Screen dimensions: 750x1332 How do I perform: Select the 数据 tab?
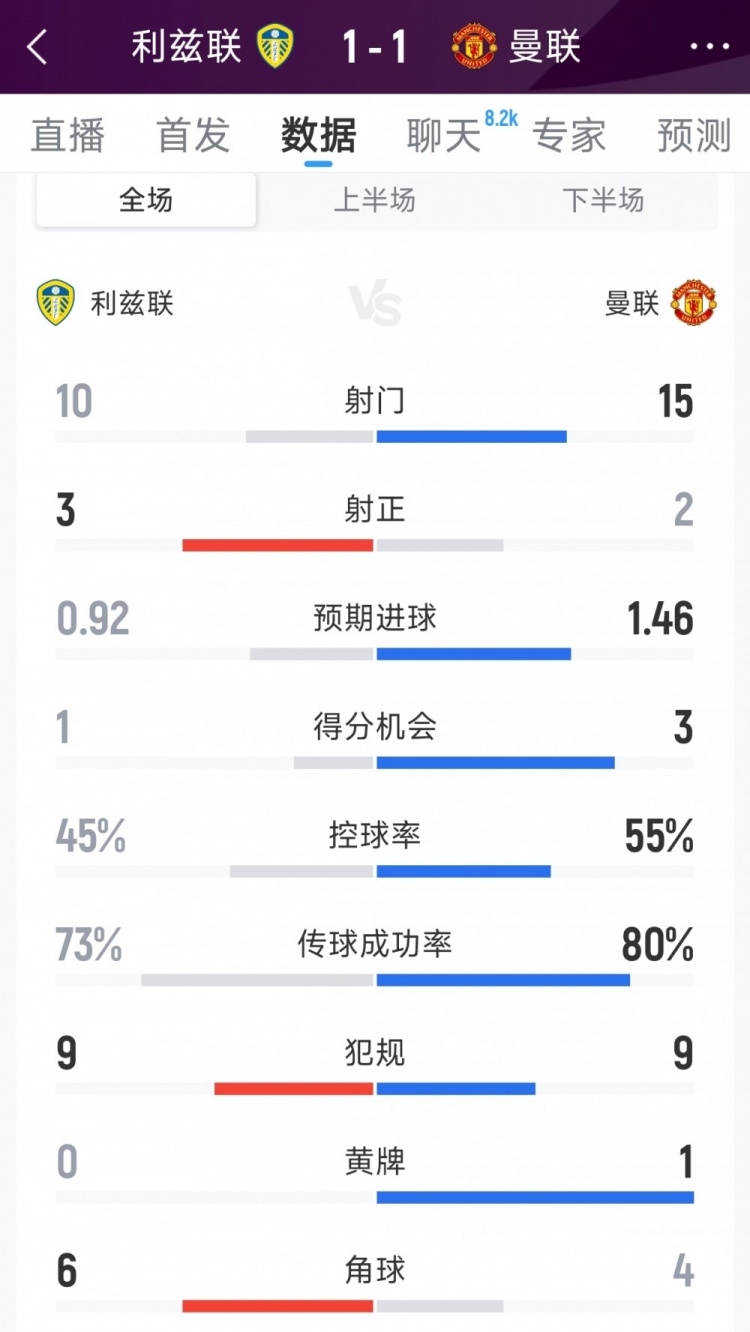click(318, 136)
